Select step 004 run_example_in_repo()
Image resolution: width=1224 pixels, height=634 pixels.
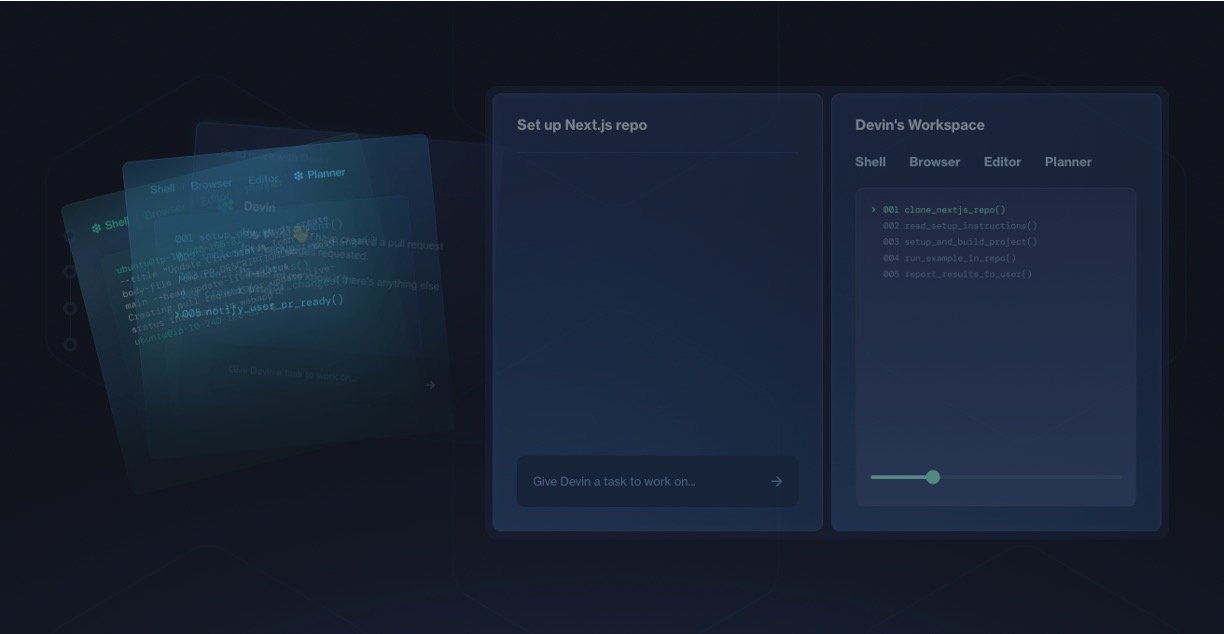coord(949,258)
